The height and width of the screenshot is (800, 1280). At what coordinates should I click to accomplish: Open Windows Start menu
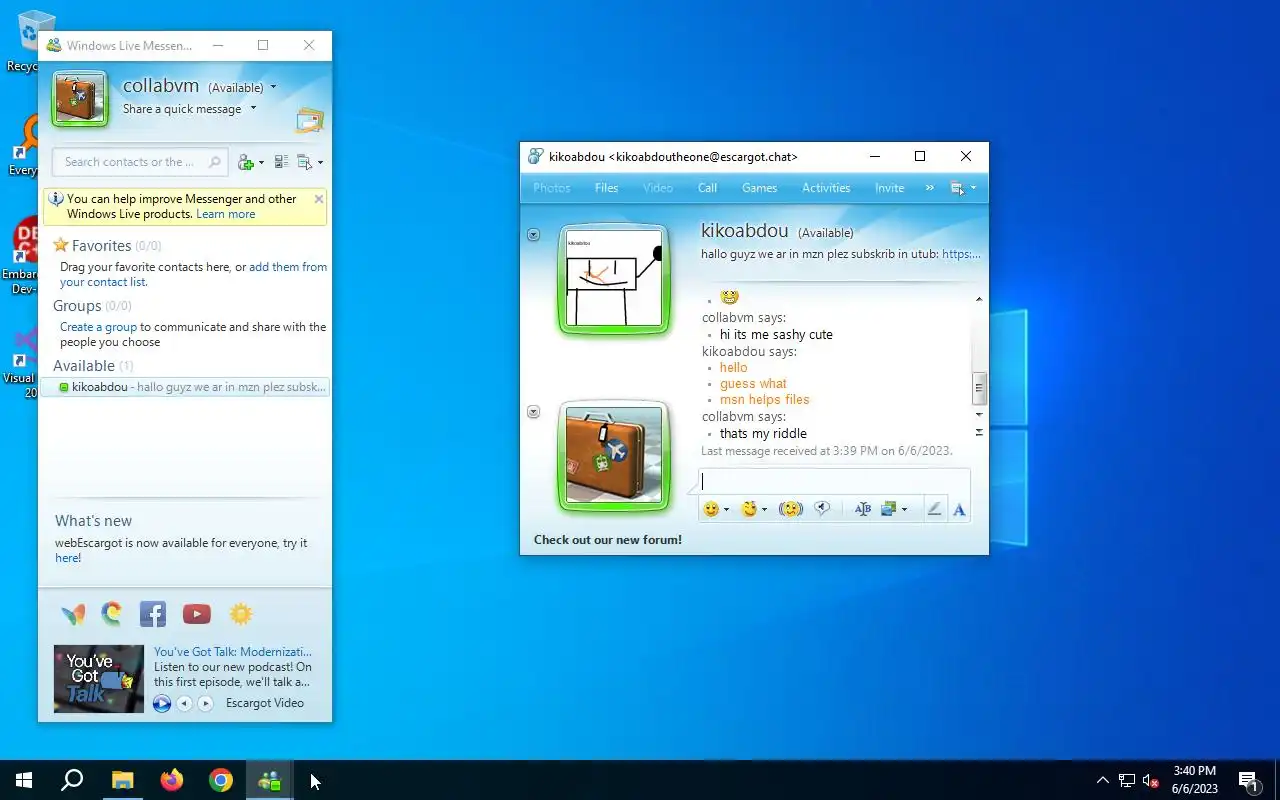[24, 780]
